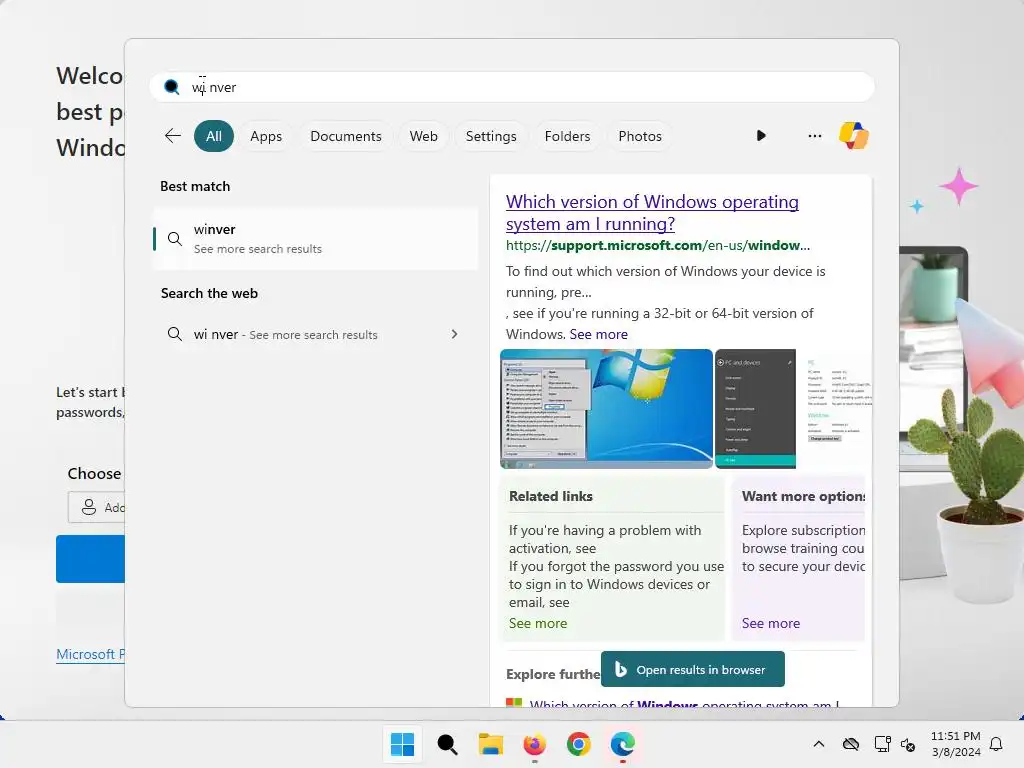The height and width of the screenshot is (768, 1024).
Task: Click the Microsoft link in background window
Action: 90,654
